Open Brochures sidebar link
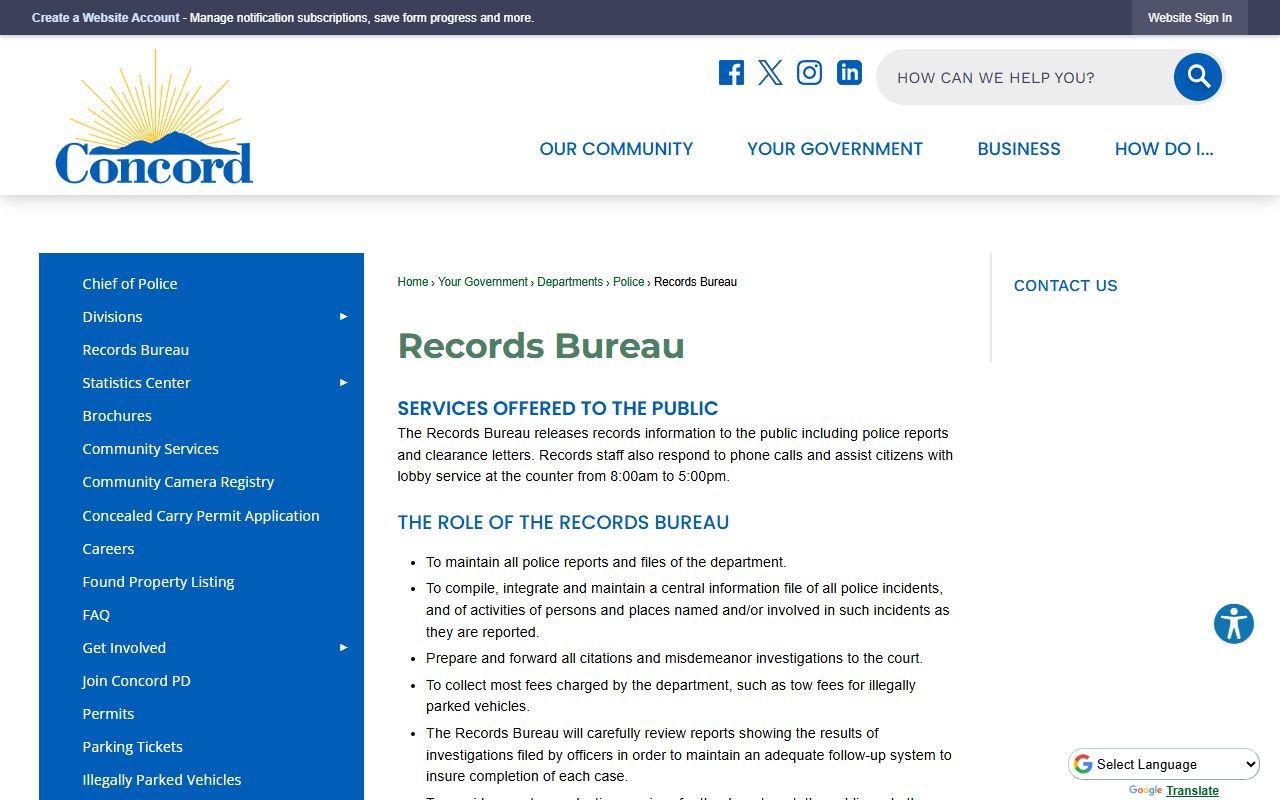The height and width of the screenshot is (800, 1280). click(117, 416)
